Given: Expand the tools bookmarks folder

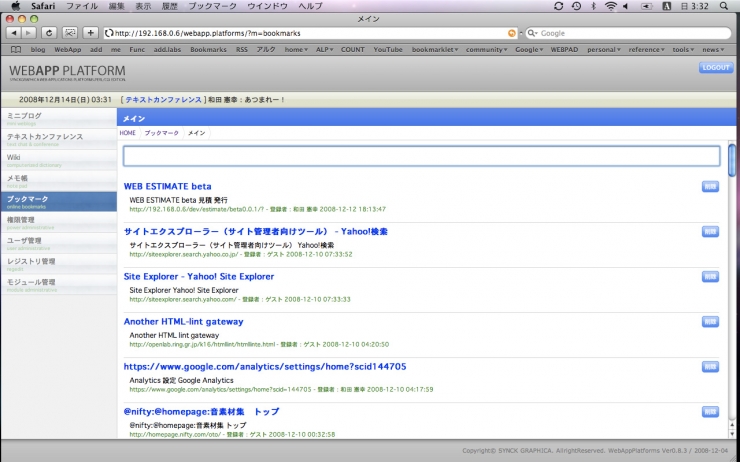Looking at the screenshot, I should (683, 50).
